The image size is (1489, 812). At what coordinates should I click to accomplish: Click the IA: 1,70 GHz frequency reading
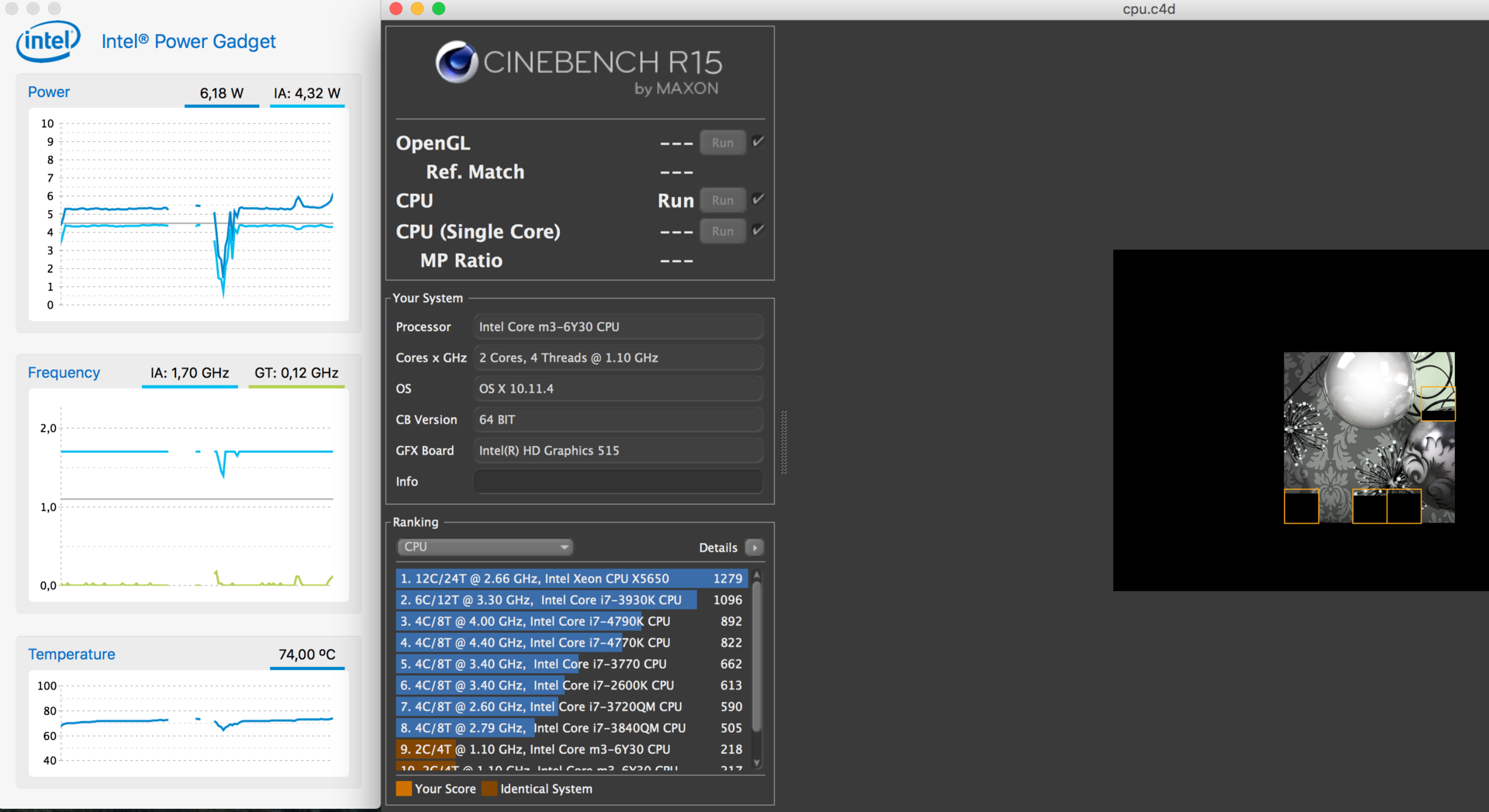tap(190, 373)
